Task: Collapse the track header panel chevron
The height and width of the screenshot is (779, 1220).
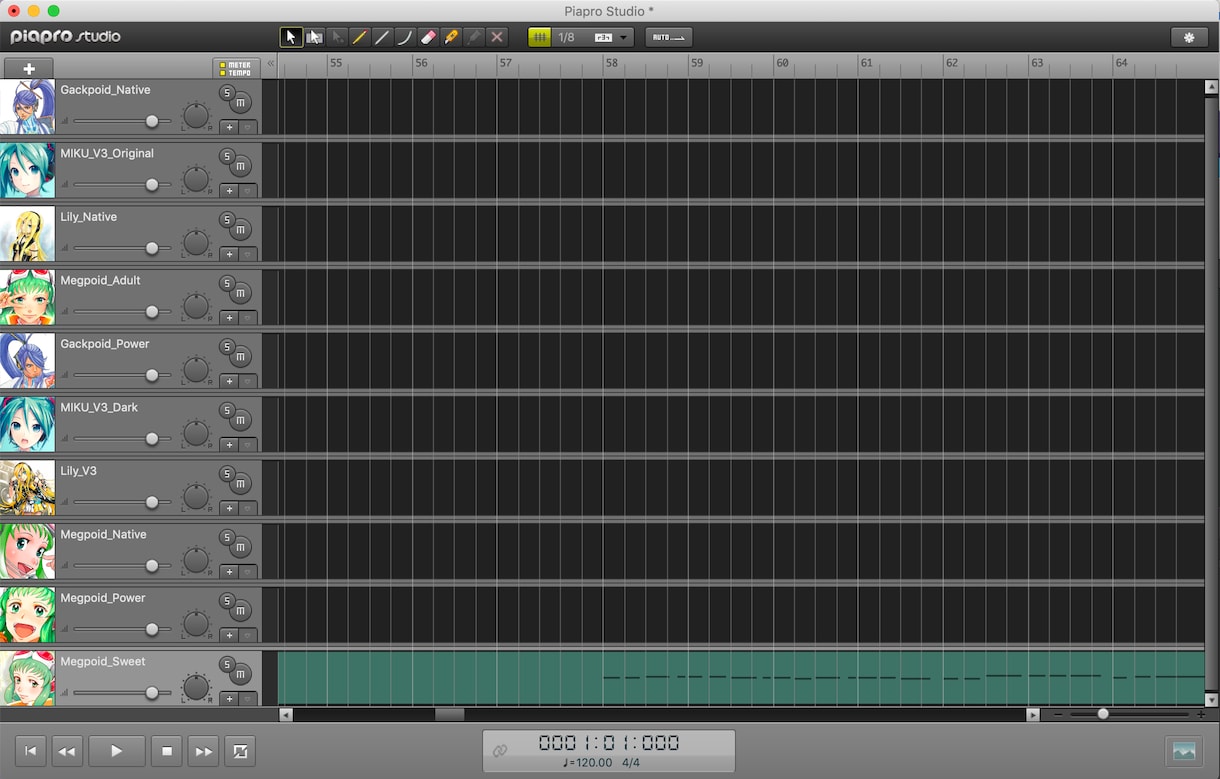Action: (x=270, y=63)
